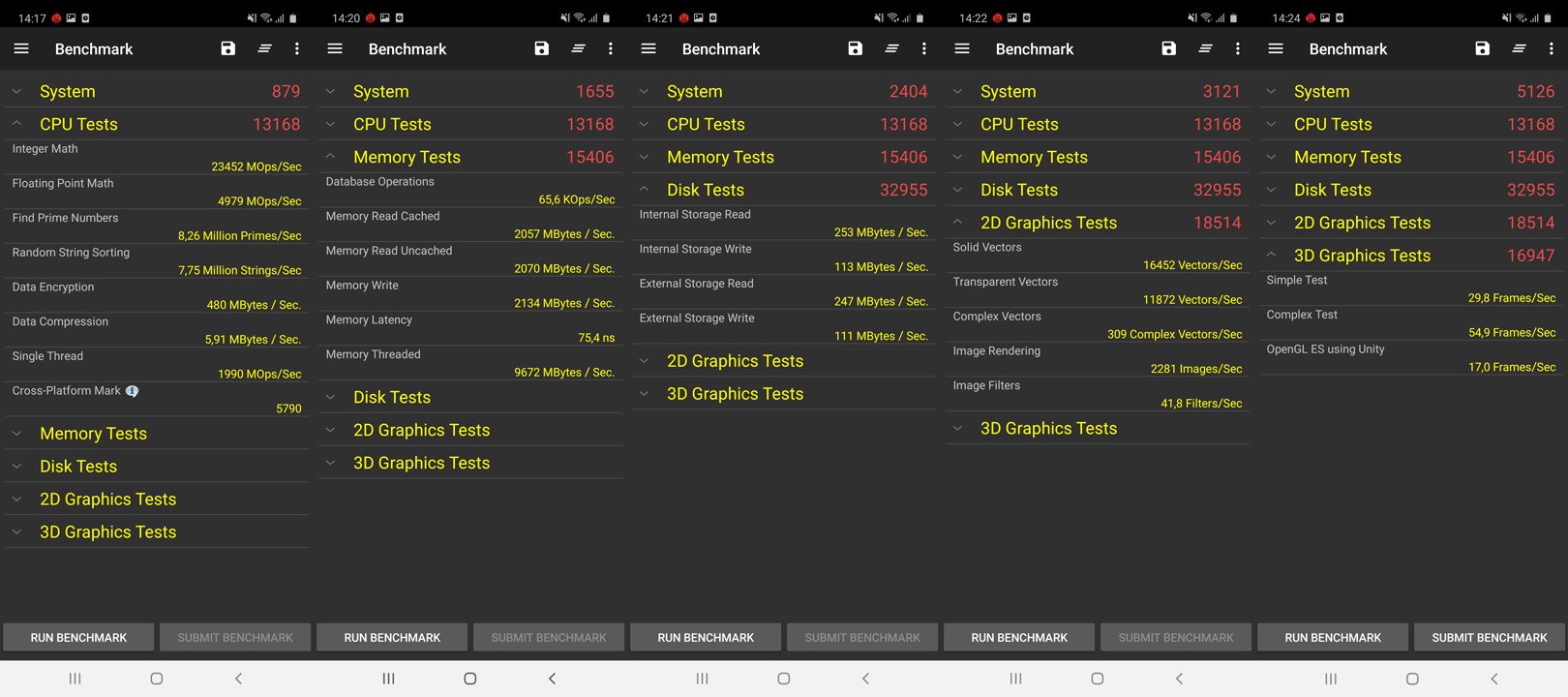
Task: Open the hamburger menu on the 14:22 screen
Action: pos(962,48)
